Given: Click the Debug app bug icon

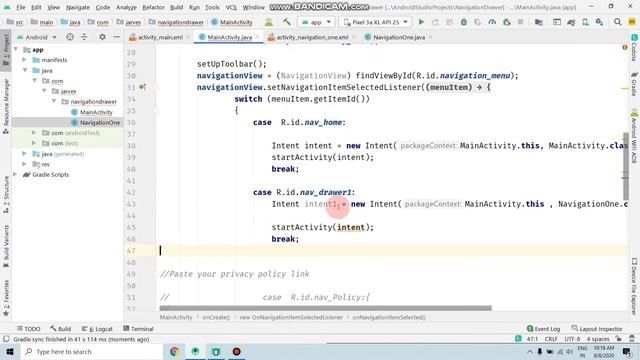Looking at the screenshot, I should click(x=464, y=22).
